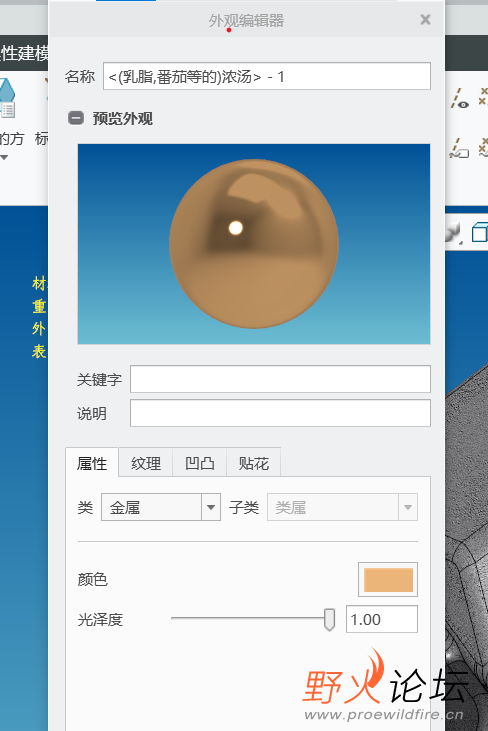The image size is (488, 731).
Task: Click the eye sketch icon in toolbar
Action: [x=460, y=99]
